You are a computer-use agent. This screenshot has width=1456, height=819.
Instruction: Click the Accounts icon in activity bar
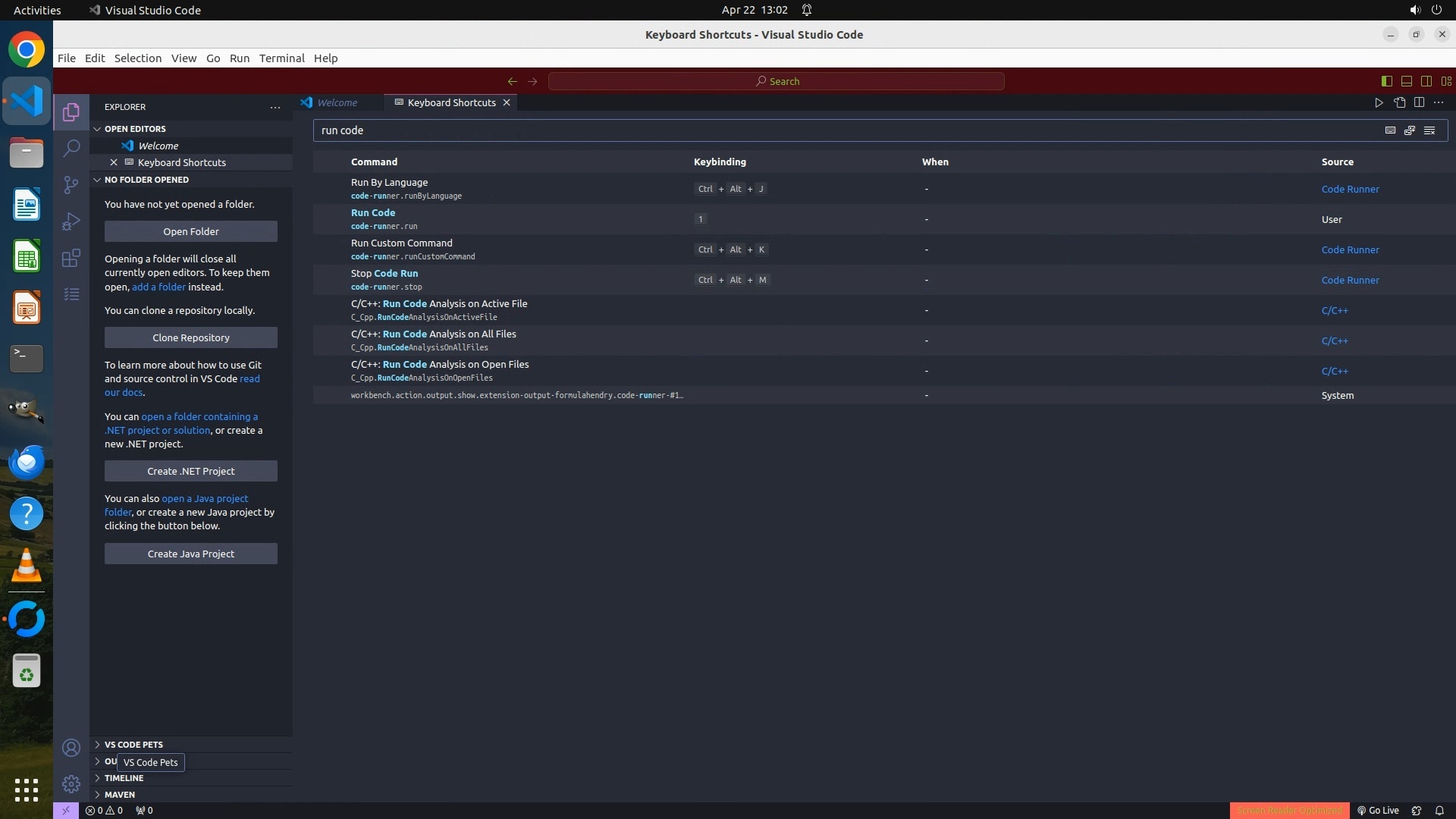coord(71,748)
